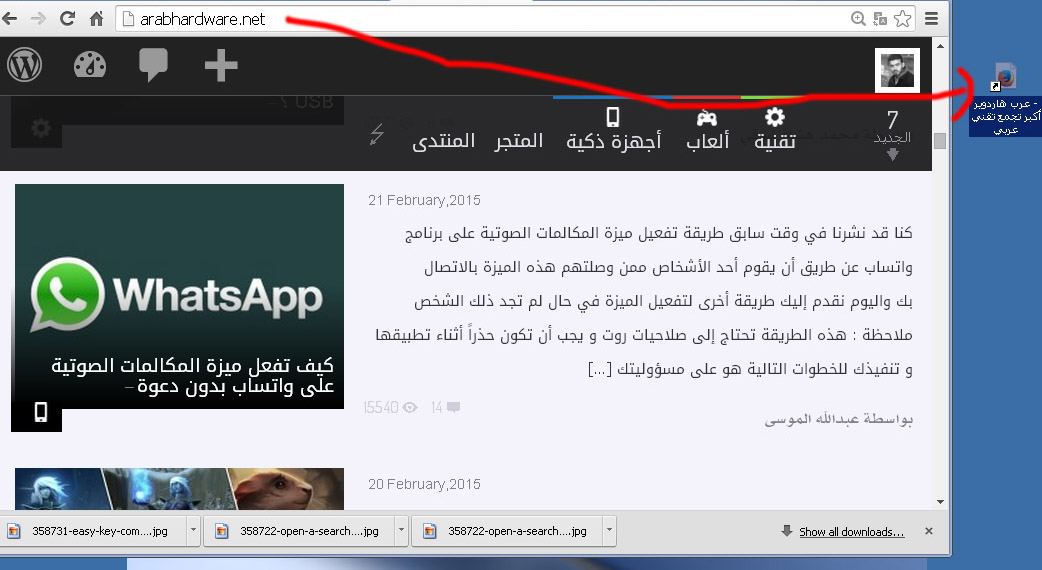Open last 358722-open-a-search....jpg download
1042x570 pixels.
click(x=507, y=531)
